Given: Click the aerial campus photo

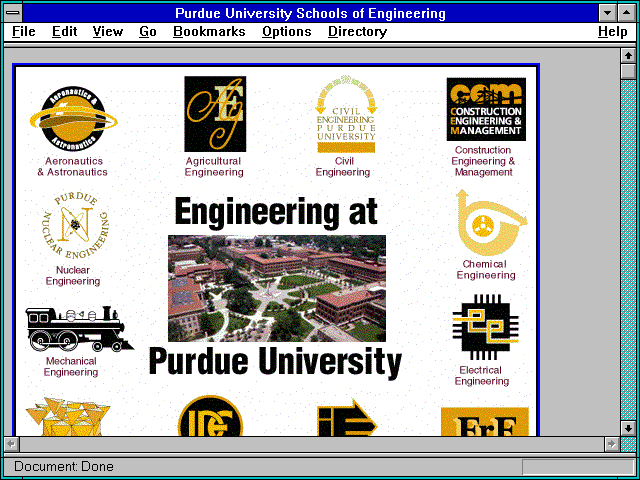Looking at the screenshot, I should (277, 288).
